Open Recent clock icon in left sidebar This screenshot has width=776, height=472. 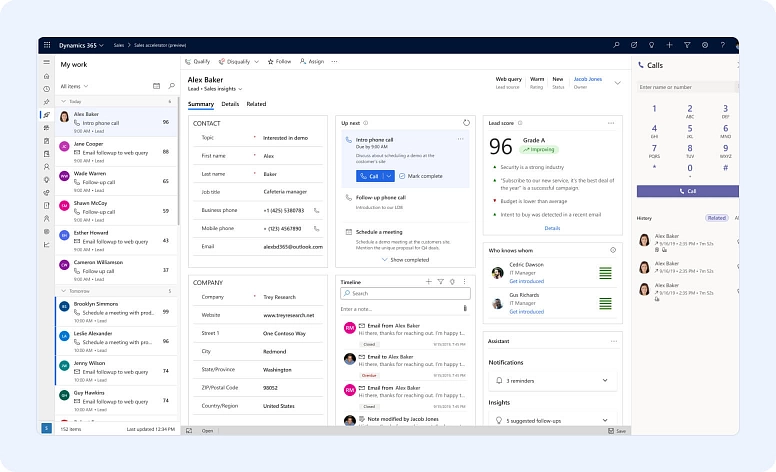coord(47,89)
